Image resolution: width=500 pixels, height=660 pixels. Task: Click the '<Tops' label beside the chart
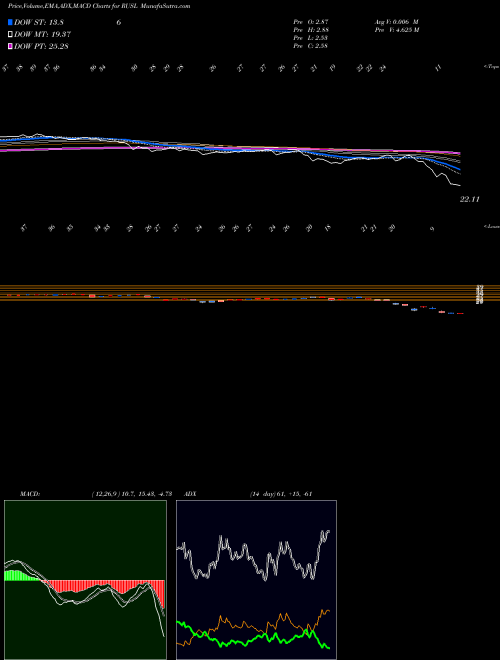(491, 67)
